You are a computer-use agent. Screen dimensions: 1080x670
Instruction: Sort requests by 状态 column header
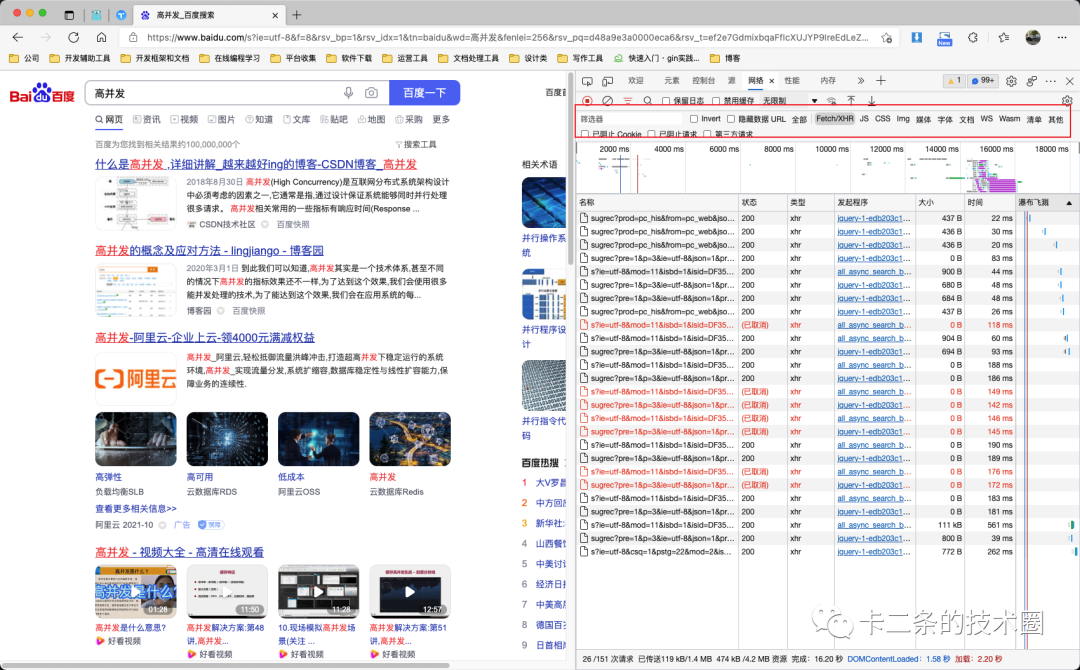(762, 202)
